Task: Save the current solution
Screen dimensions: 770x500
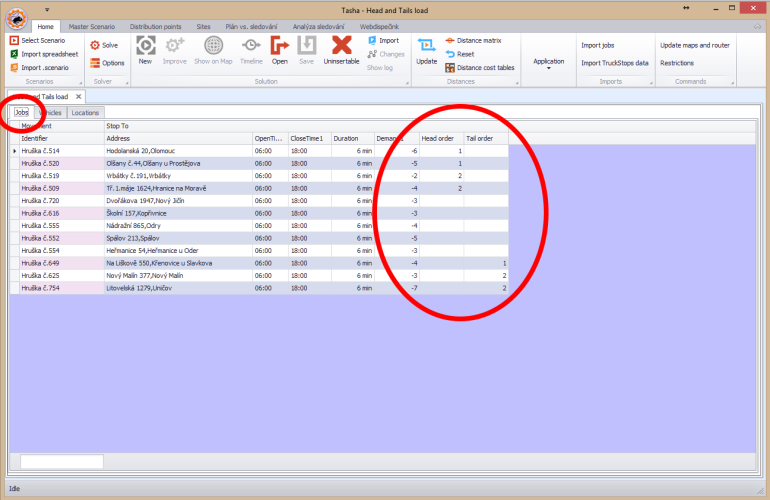Action: click(x=306, y=51)
